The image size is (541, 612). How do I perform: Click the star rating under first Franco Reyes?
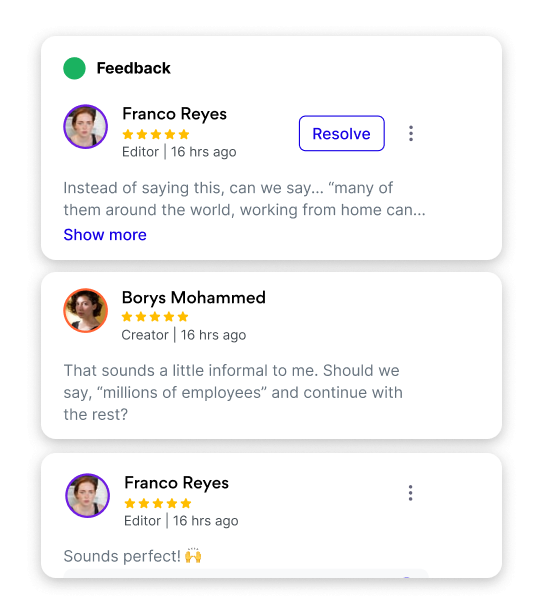point(156,135)
